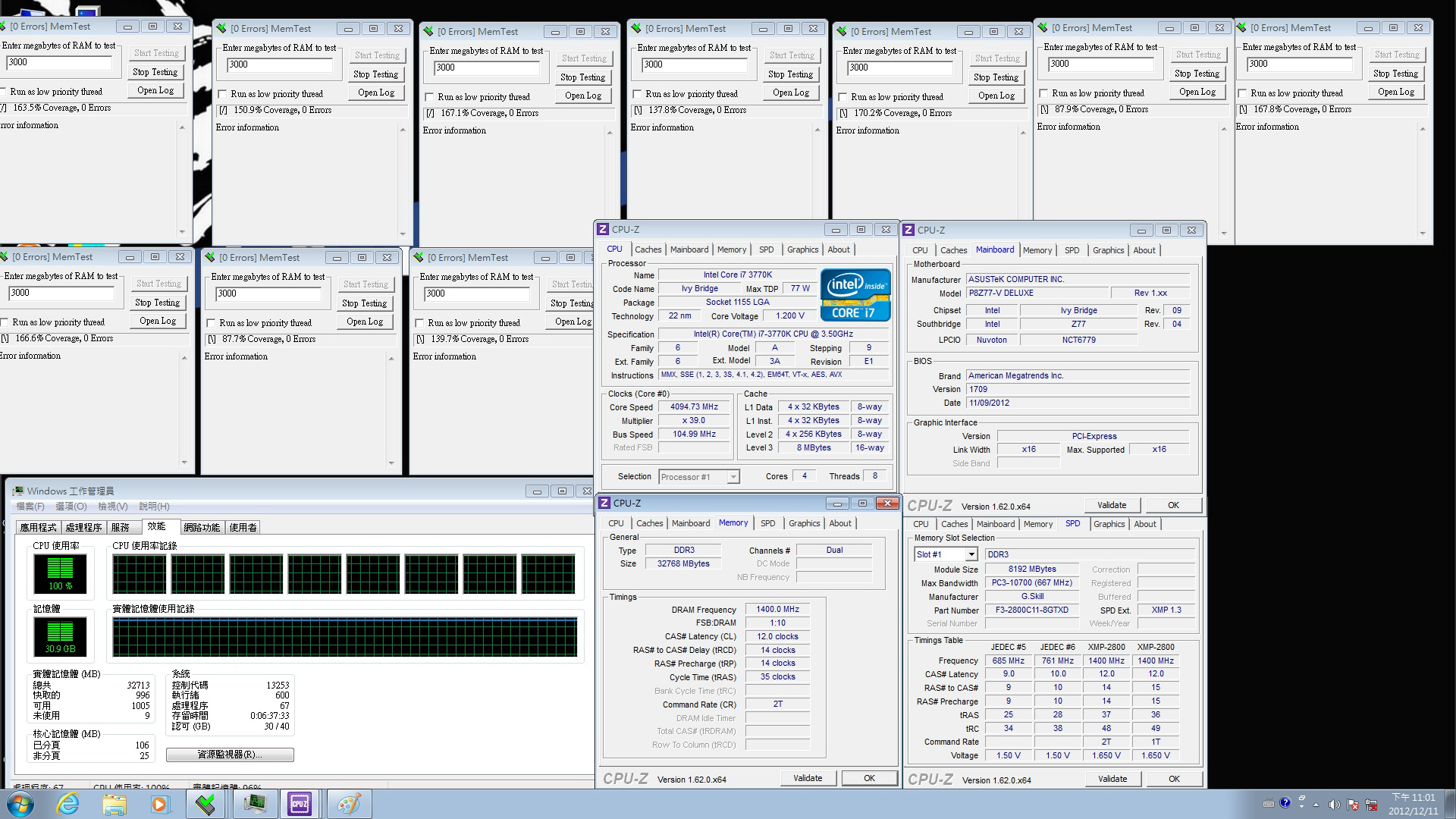Enable low priority thread in 87.7% MemTest
The image size is (1456, 819).
tap(211, 323)
